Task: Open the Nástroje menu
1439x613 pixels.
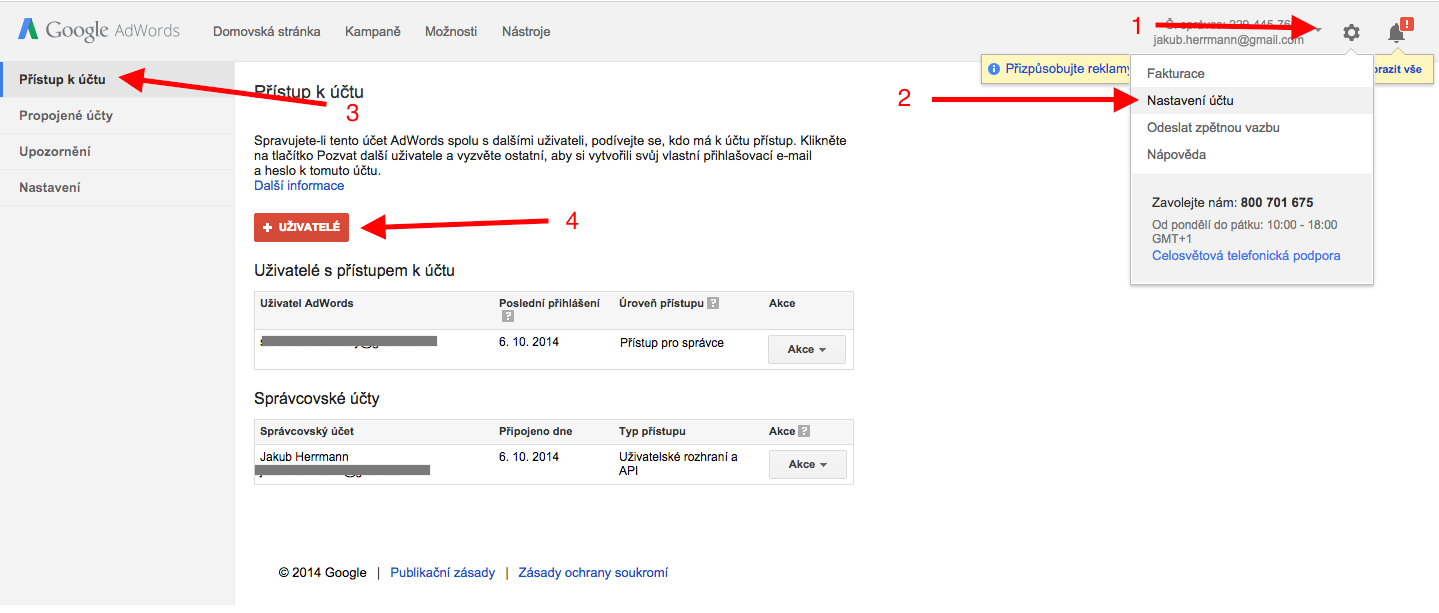Action: (526, 31)
